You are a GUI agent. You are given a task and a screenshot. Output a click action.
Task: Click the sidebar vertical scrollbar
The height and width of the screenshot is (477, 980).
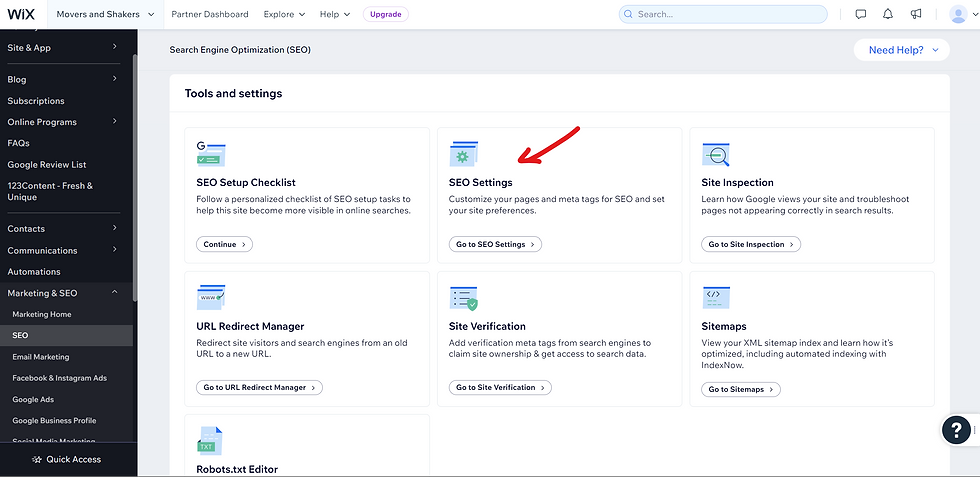134,178
